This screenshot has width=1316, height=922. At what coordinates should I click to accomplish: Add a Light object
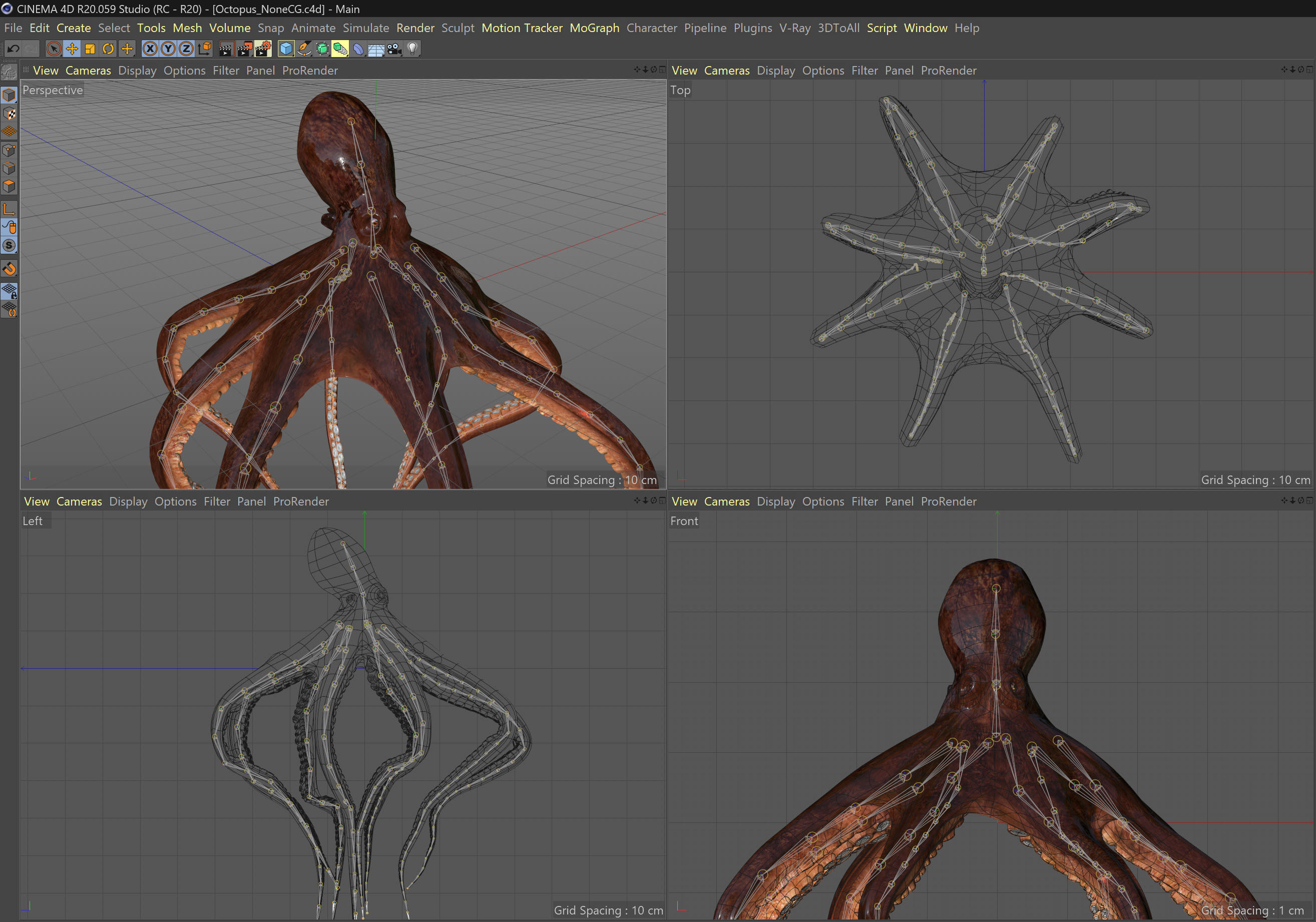412,49
